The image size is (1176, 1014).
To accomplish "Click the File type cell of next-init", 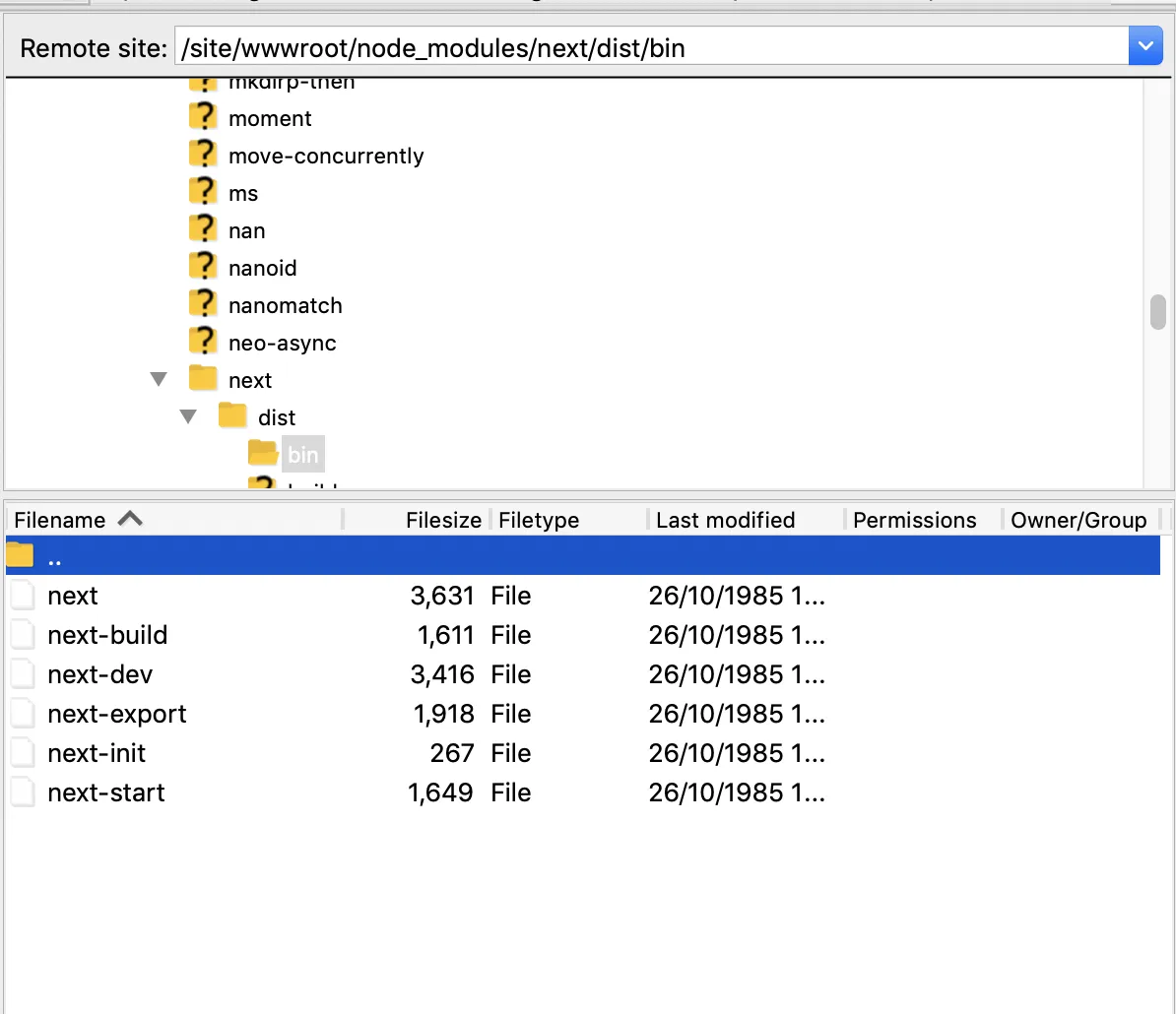I will click(511, 753).
